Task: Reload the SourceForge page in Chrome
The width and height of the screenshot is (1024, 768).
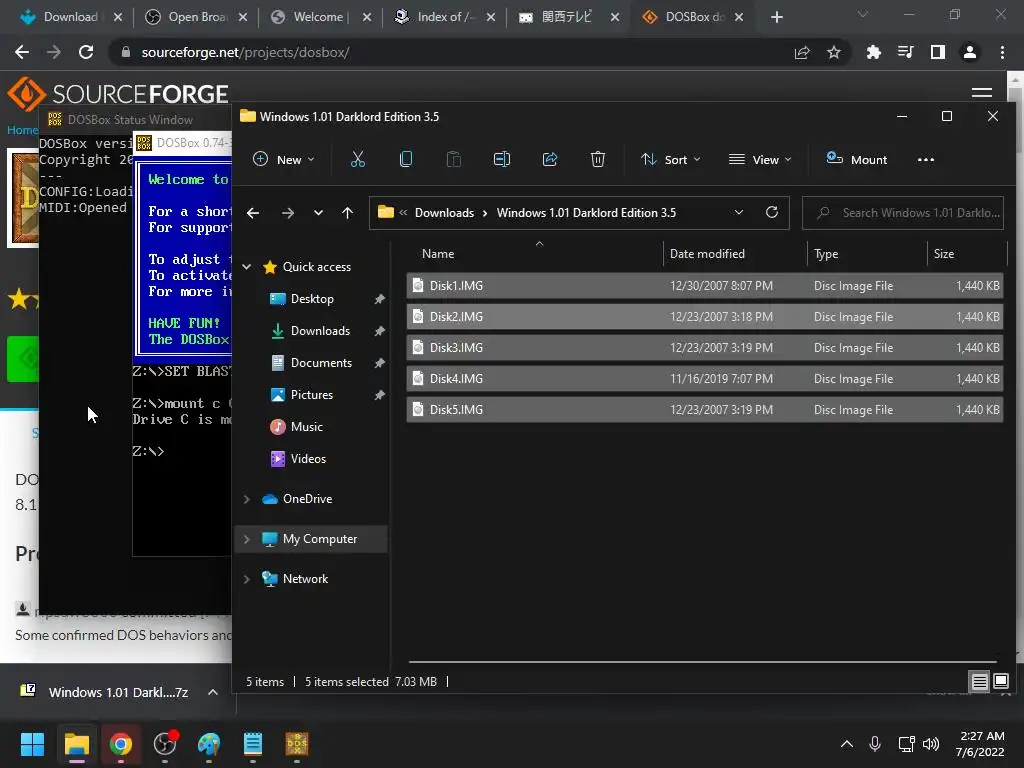Action: point(86,52)
